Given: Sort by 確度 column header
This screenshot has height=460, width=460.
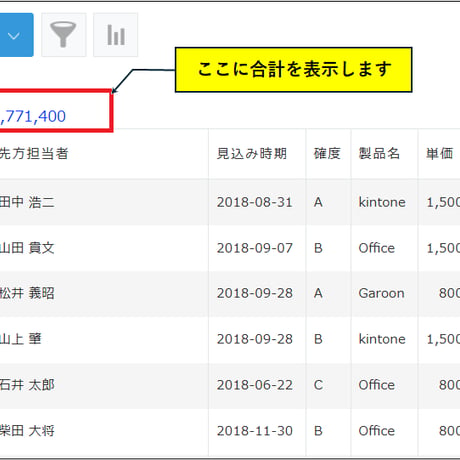Looking at the screenshot, I should 327,154.
